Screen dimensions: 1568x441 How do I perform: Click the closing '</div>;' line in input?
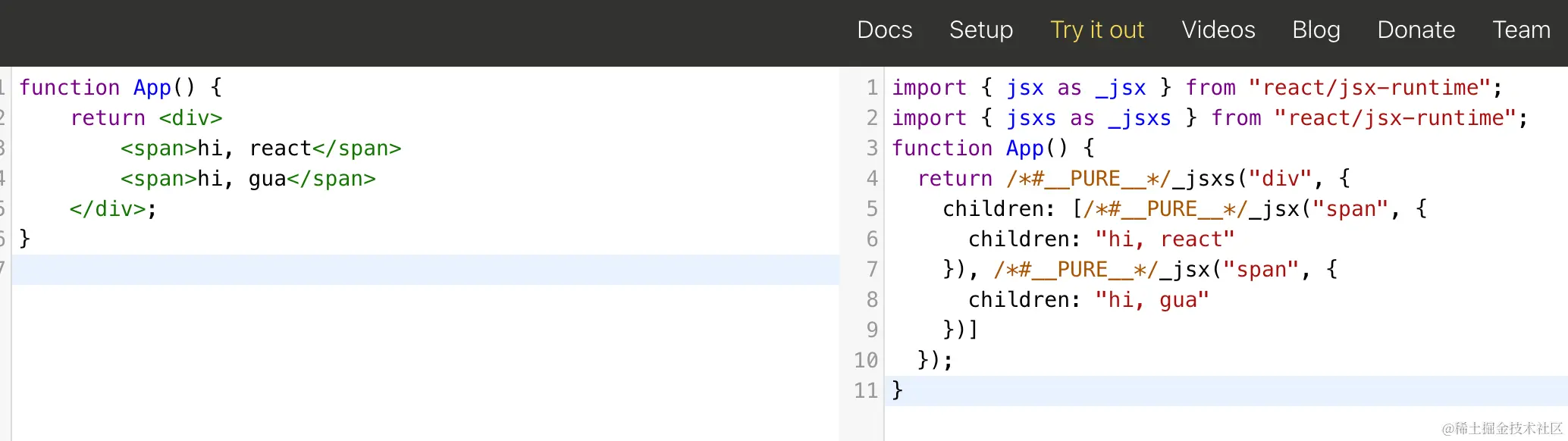[113, 209]
